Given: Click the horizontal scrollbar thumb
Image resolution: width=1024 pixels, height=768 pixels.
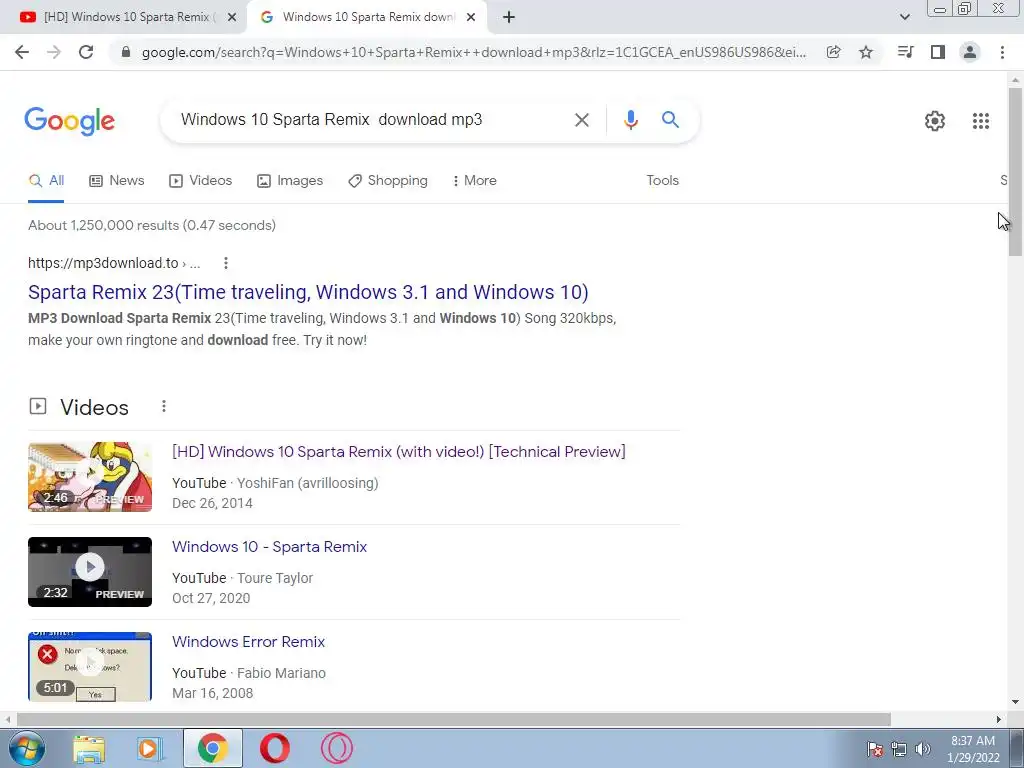Looking at the screenshot, I should pyautogui.click(x=454, y=719).
